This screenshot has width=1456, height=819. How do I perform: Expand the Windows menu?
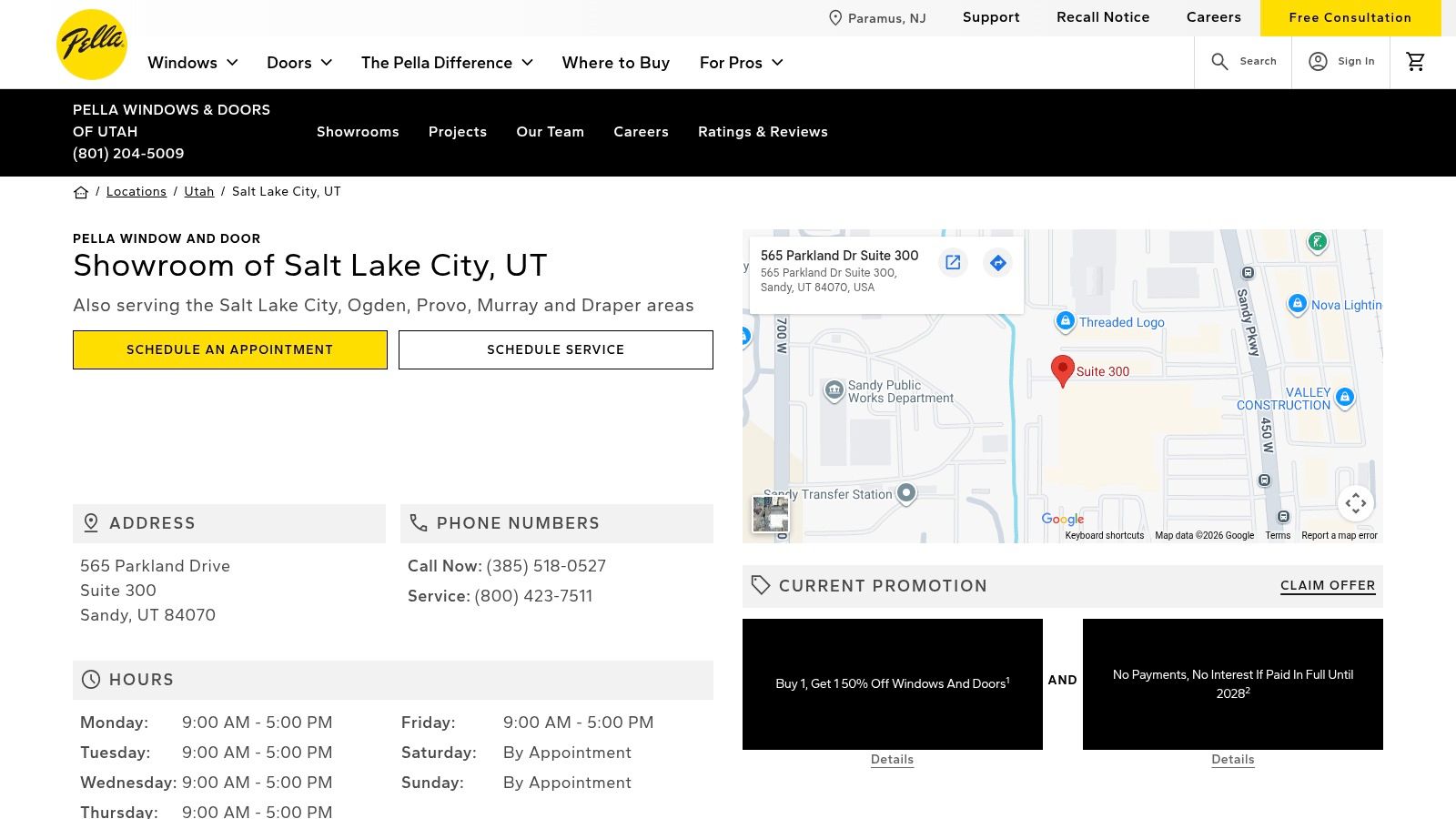click(x=193, y=63)
